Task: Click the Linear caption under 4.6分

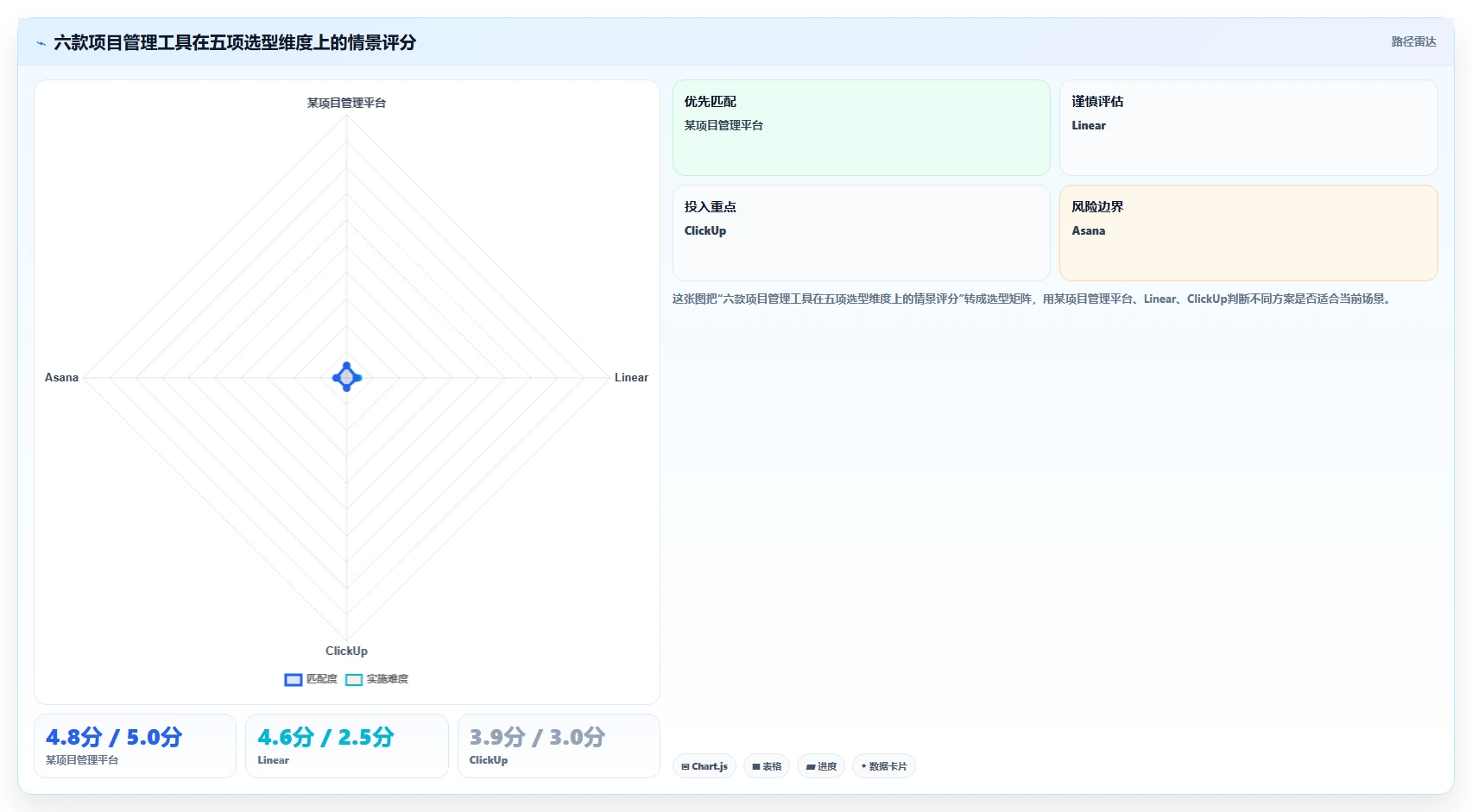Action: (273, 760)
